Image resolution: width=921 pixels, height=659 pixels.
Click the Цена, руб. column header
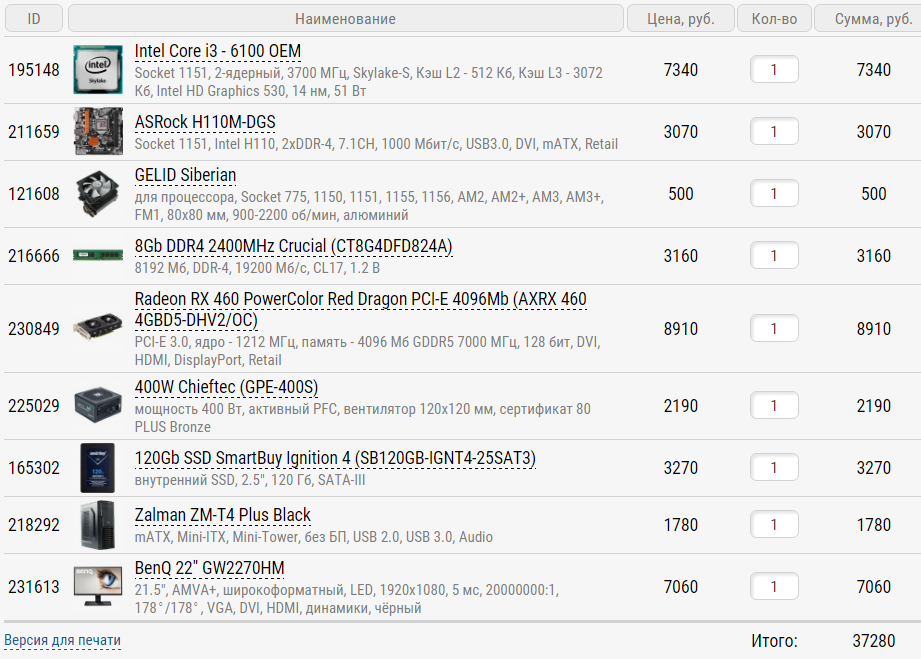click(x=681, y=19)
